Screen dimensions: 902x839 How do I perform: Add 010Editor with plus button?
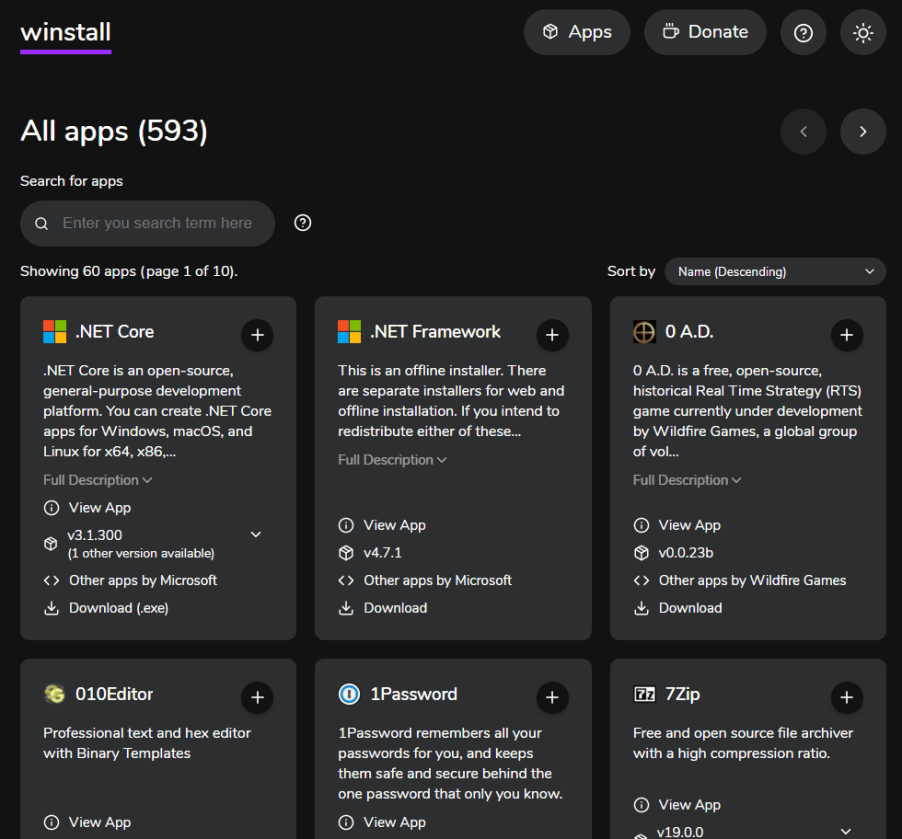pos(257,697)
